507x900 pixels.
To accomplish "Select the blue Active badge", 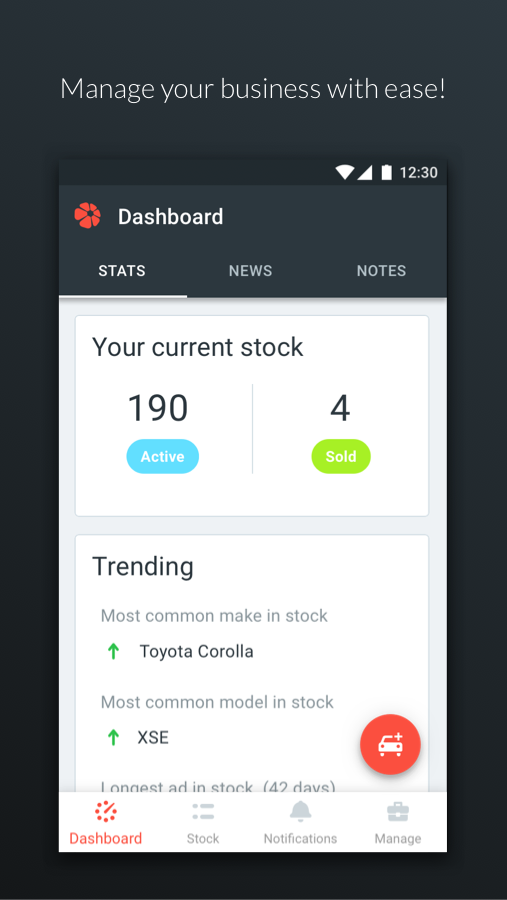I will click(x=162, y=456).
